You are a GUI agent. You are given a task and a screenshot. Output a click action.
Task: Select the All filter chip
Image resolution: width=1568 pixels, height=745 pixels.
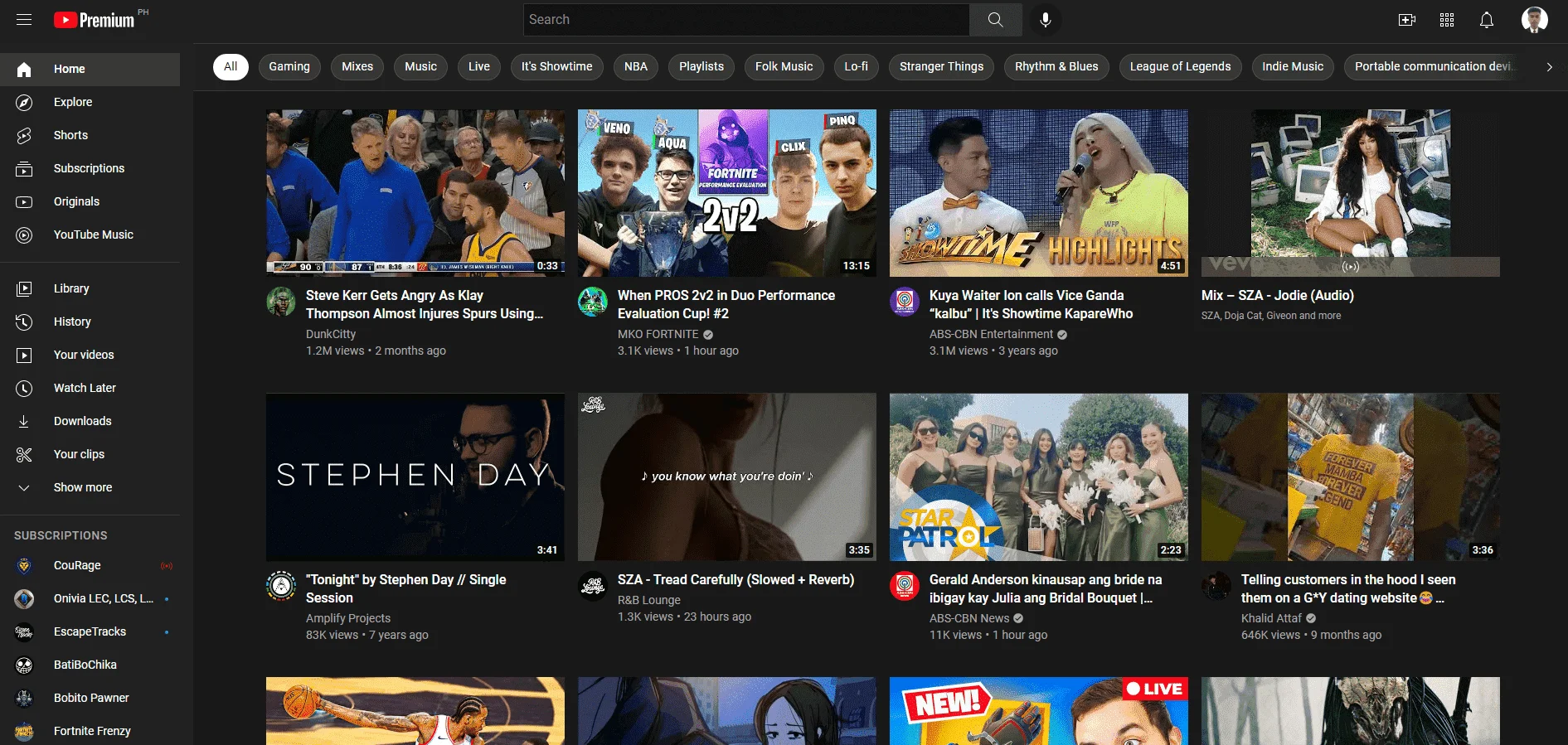click(231, 67)
